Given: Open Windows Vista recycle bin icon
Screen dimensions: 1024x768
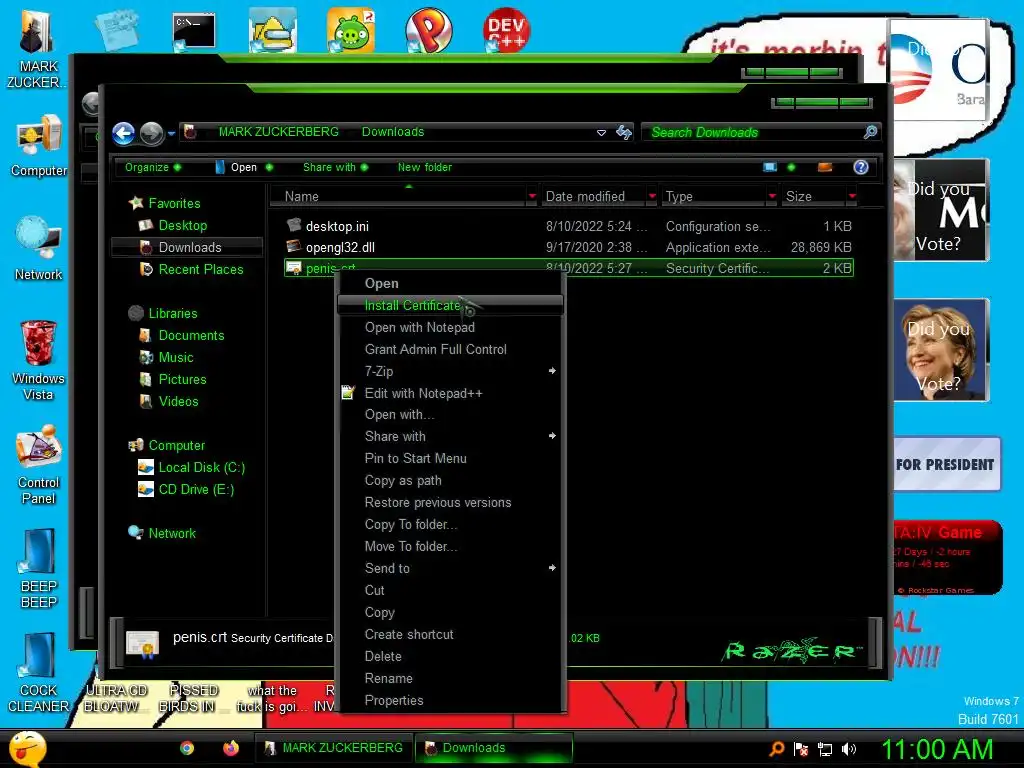Looking at the screenshot, I should pyautogui.click(x=39, y=360).
